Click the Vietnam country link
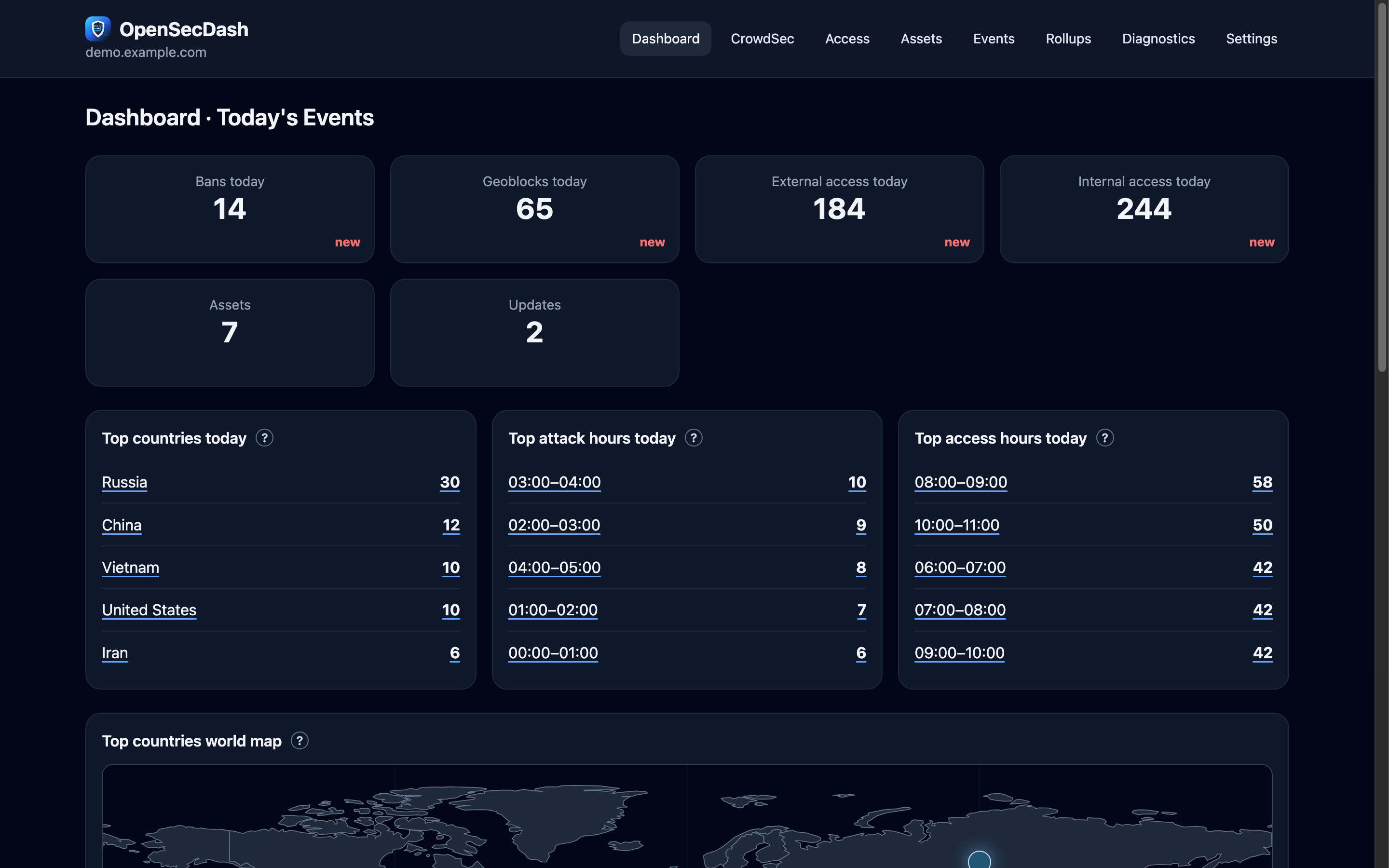This screenshot has width=1389, height=868. 130,567
